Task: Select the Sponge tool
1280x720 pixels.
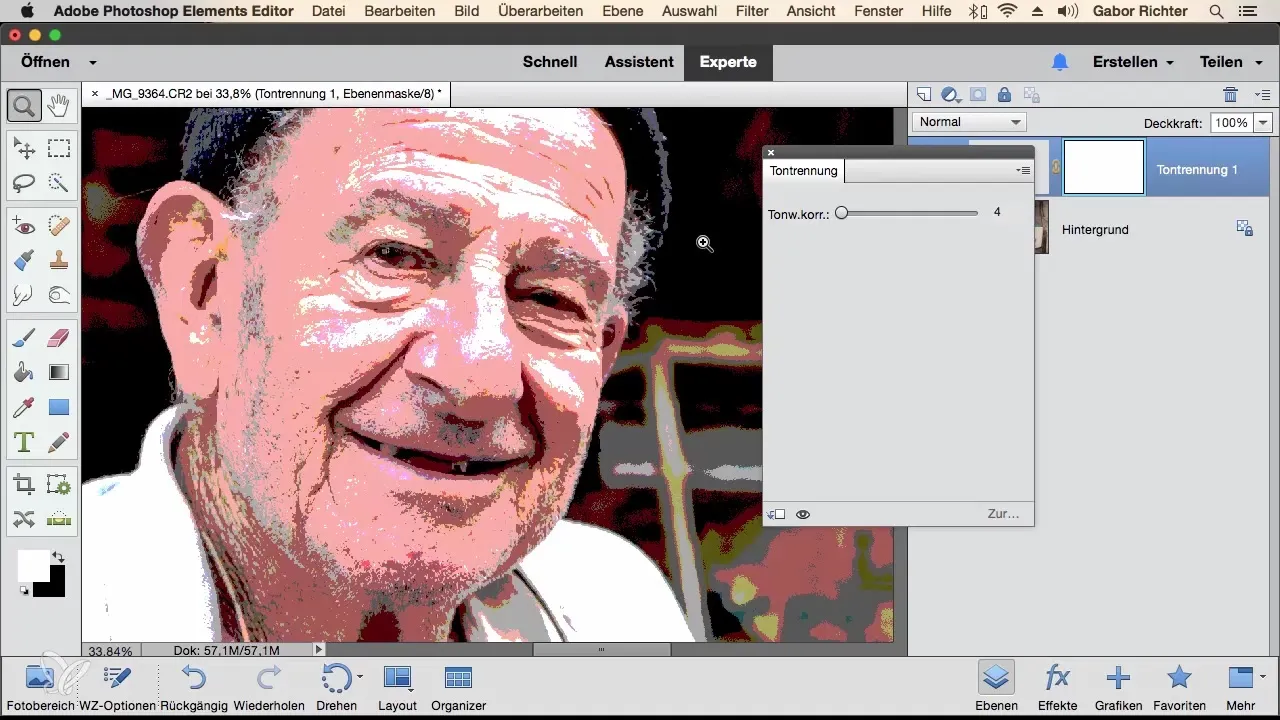Action: click(x=59, y=295)
